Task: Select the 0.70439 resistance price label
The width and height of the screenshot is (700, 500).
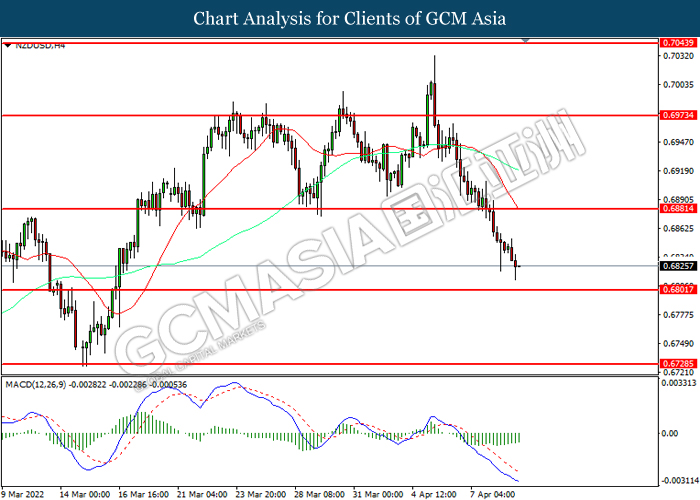Action: [678, 43]
